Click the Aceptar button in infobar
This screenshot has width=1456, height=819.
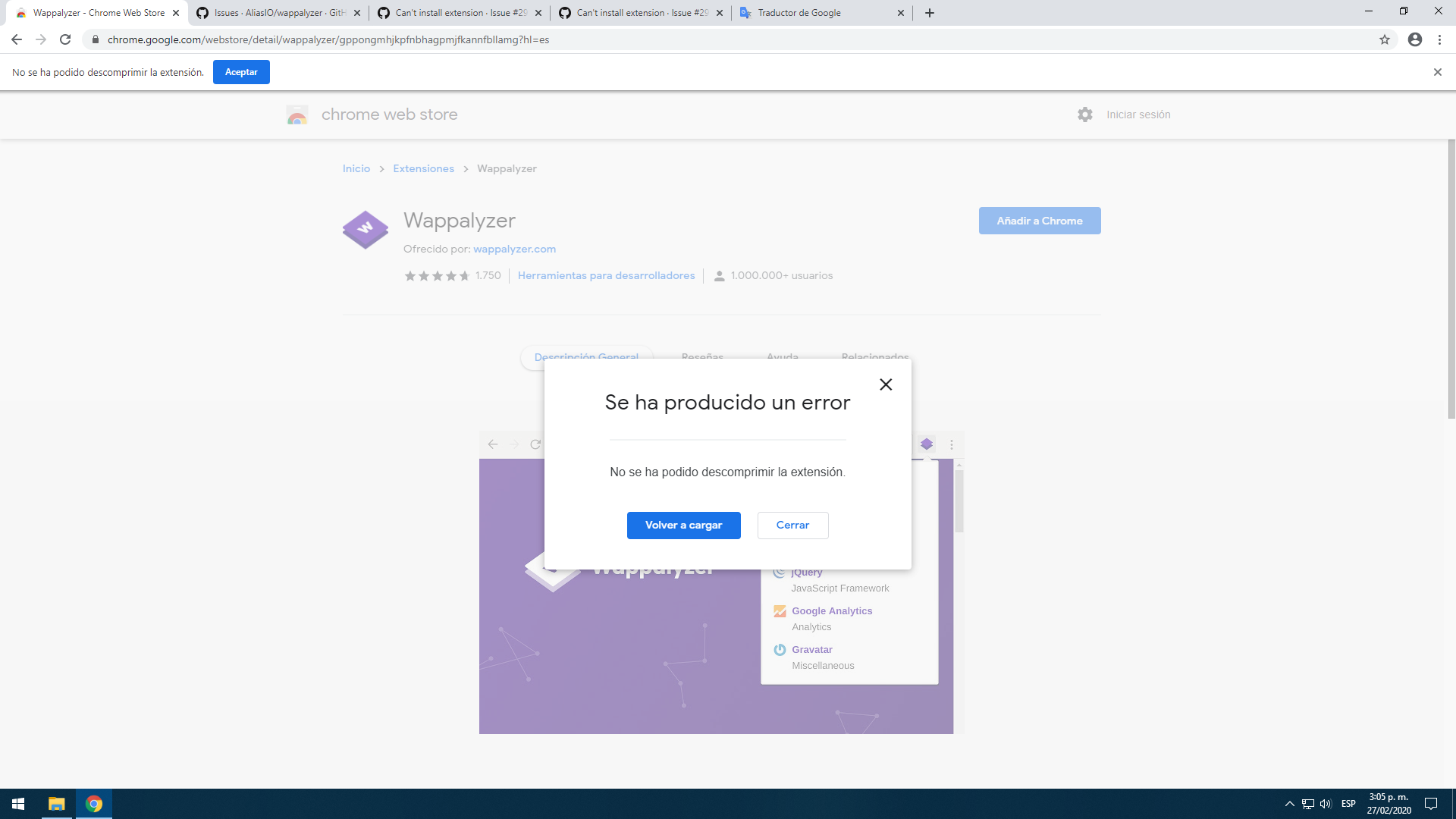point(241,72)
